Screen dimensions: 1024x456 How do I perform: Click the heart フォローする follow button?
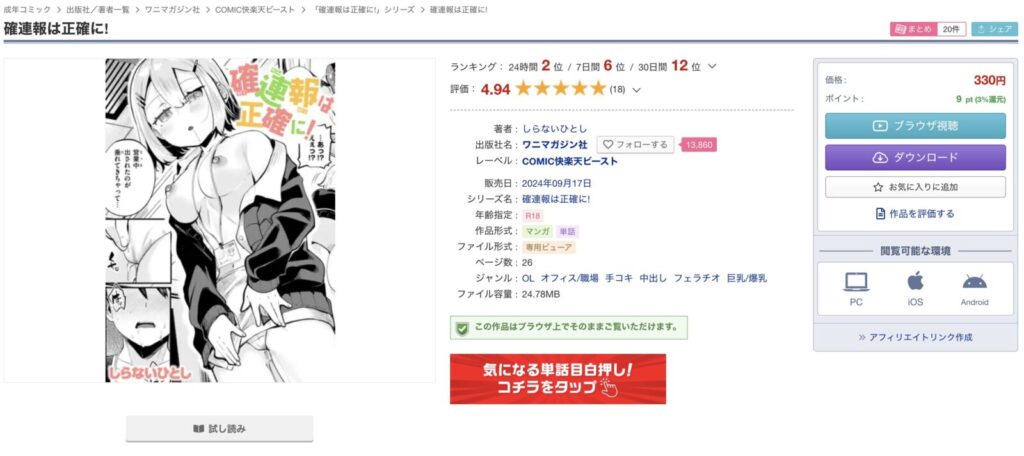click(635, 144)
